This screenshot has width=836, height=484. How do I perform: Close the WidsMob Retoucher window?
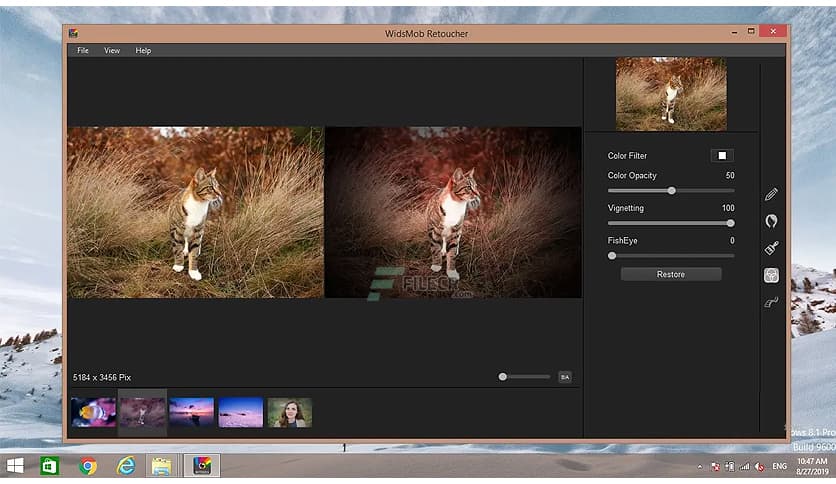click(x=773, y=31)
